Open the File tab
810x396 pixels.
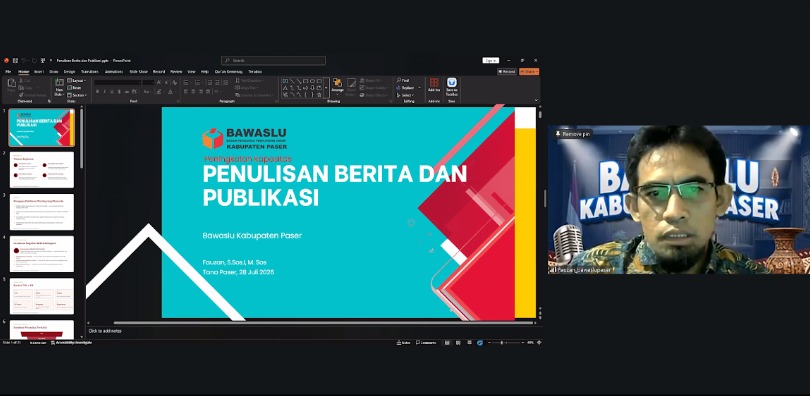coord(8,71)
